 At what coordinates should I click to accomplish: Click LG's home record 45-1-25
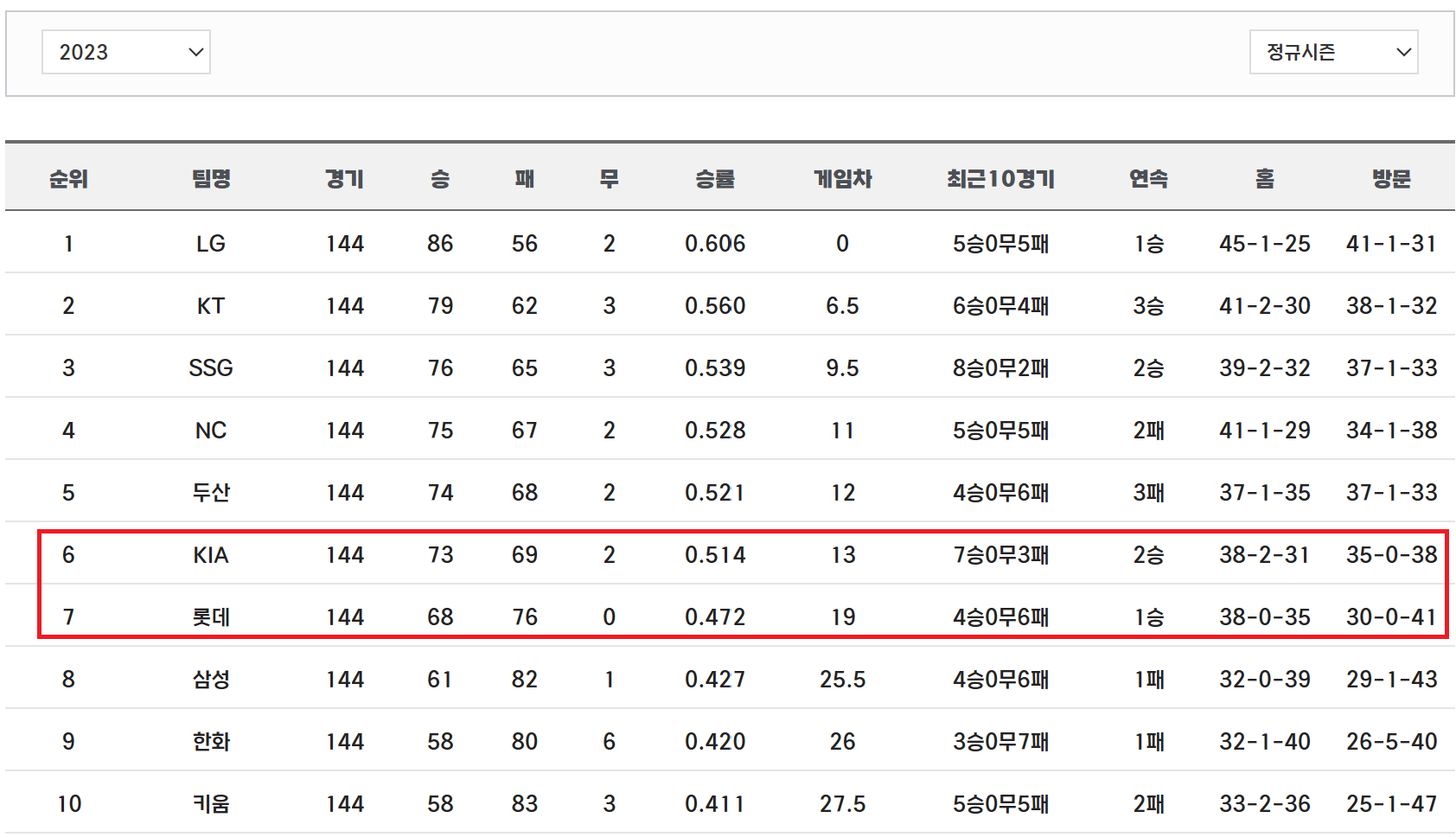tap(1265, 244)
